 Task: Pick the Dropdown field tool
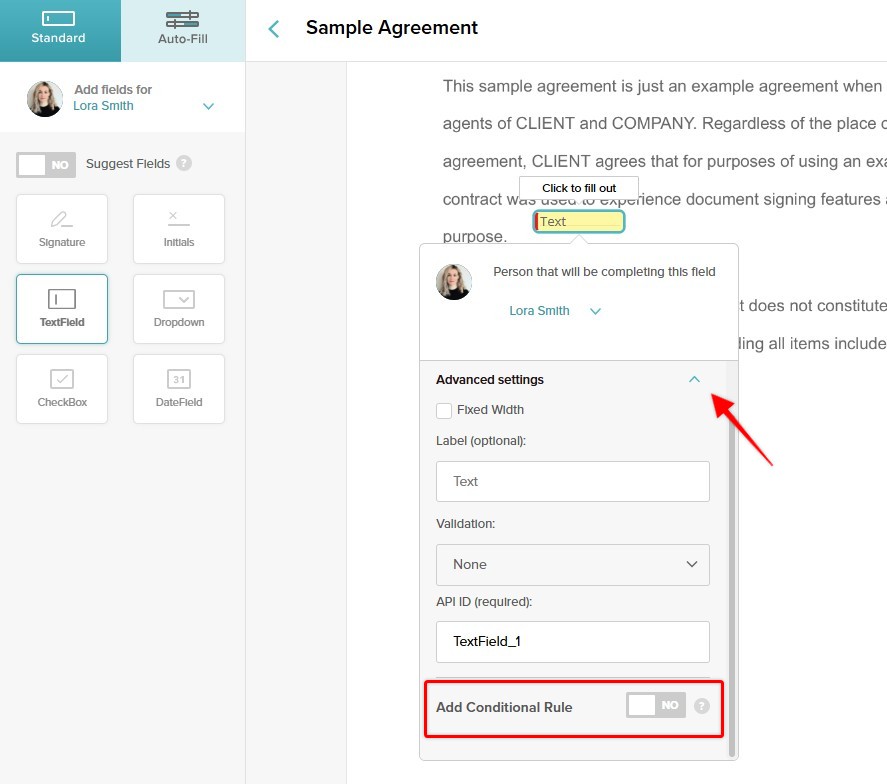pyautogui.click(x=179, y=309)
